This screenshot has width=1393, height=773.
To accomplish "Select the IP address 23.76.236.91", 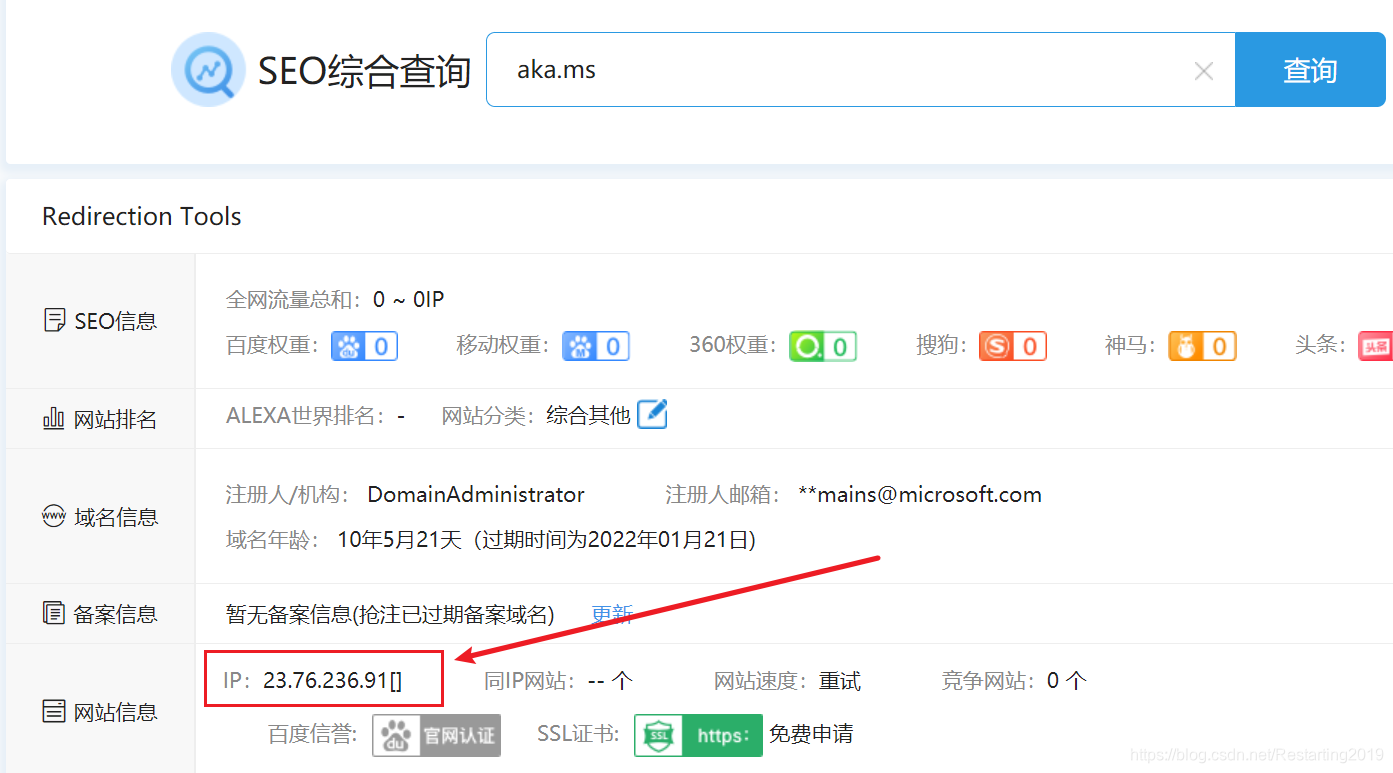I will pos(325,681).
